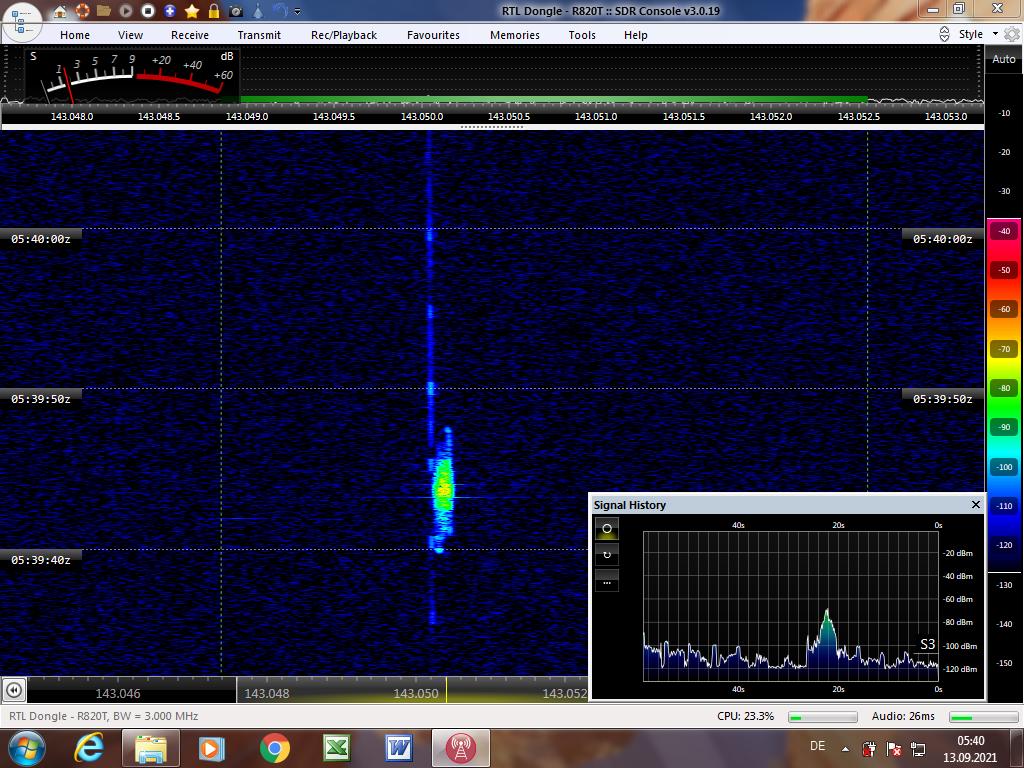This screenshot has width=1024, height=768.
Task: Click the circle mode button in Signal History
Action: 607,528
